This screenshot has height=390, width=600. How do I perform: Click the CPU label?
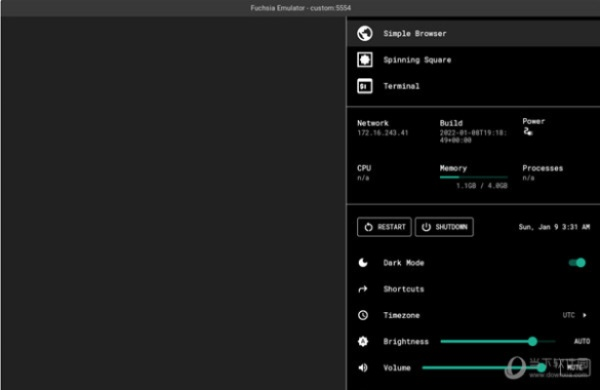point(364,168)
